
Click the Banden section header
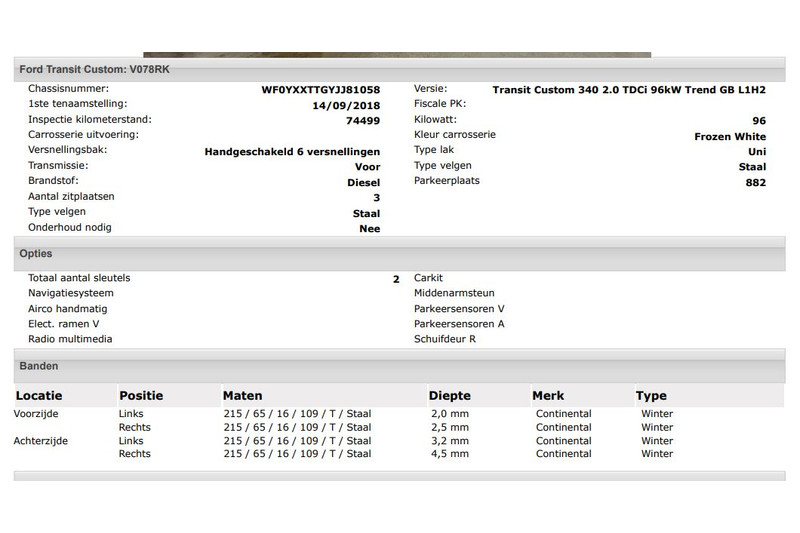(40, 367)
